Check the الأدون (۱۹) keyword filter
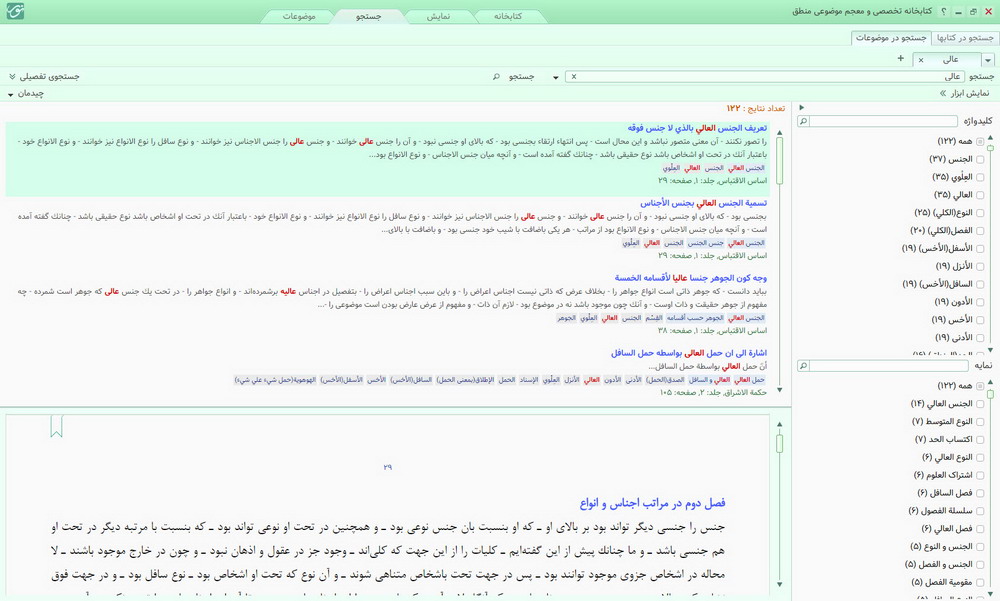The height and width of the screenshot is (601, 1000). (x=980, y=302)
